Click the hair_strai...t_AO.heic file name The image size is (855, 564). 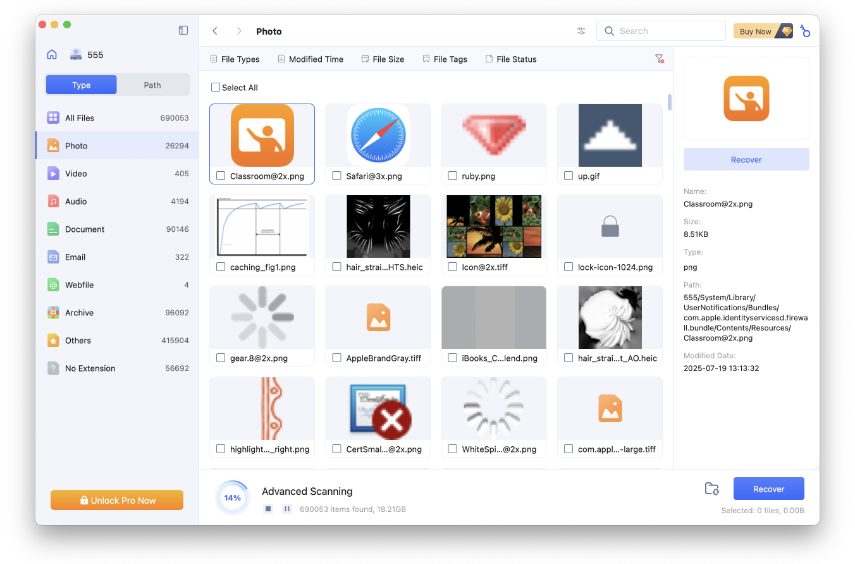[617, 358]
